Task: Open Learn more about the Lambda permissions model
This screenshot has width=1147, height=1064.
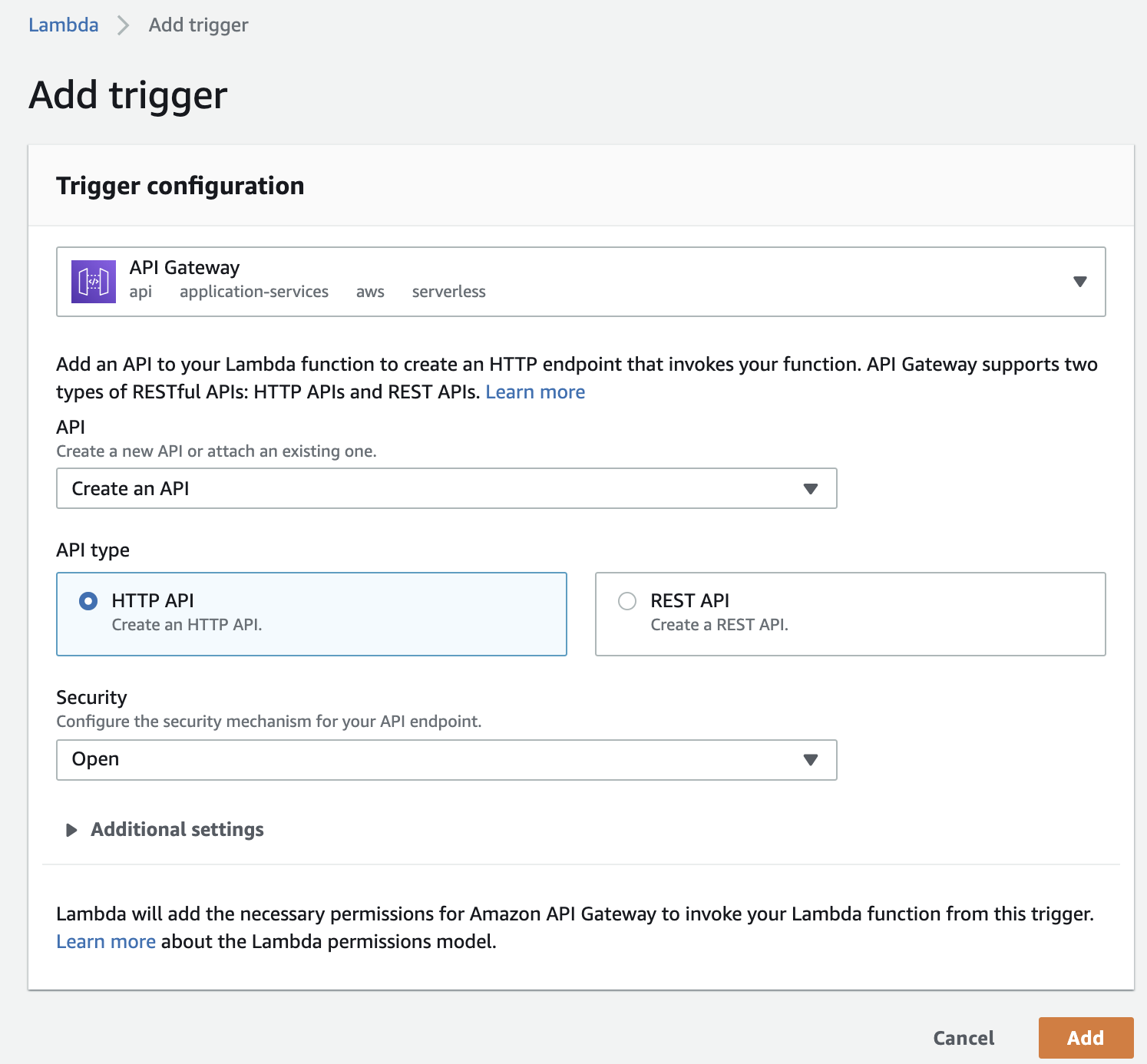Action: pos(106,941)
